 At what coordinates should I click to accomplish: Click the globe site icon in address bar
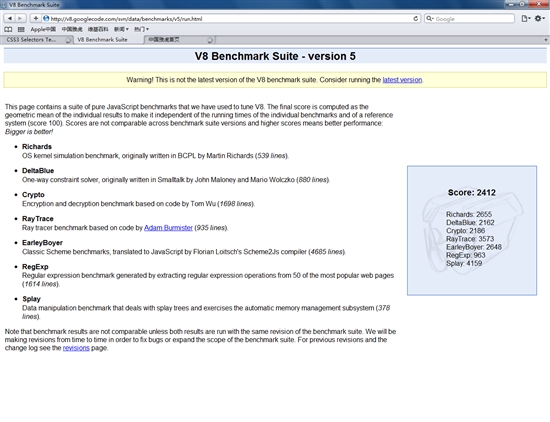46,19
